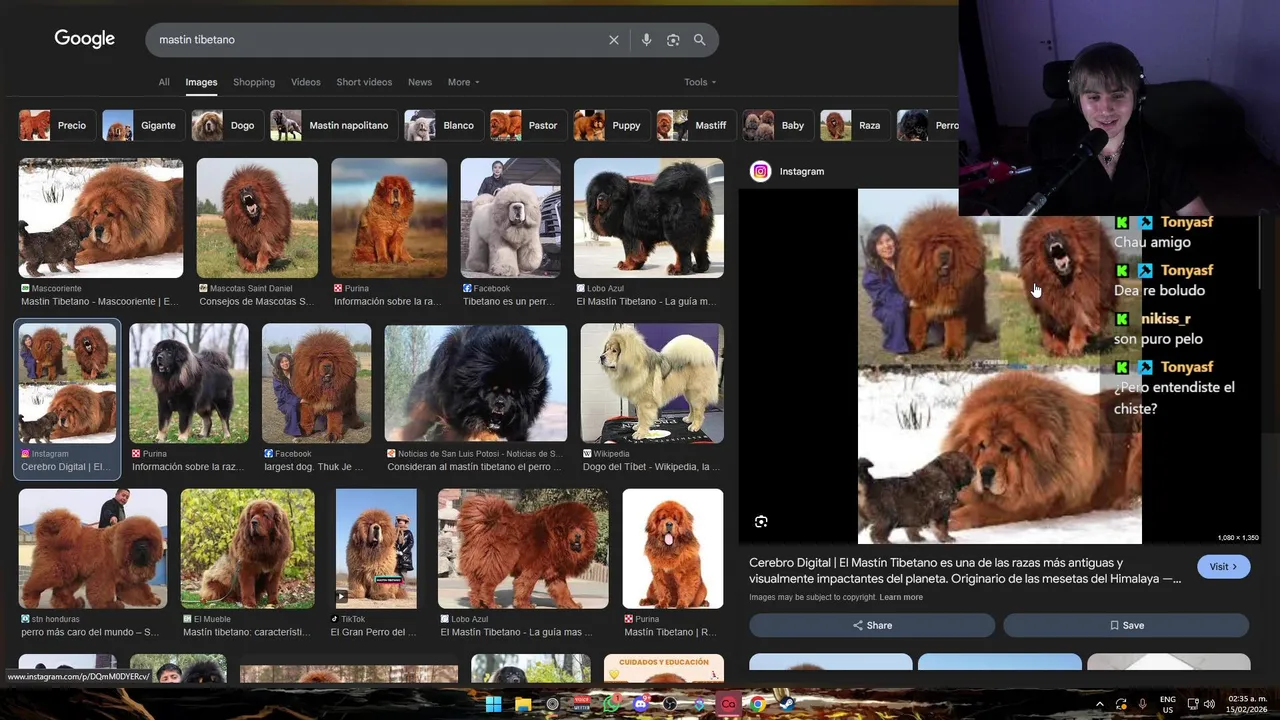The width and height of the screenshot is (1280, 720).
Task: Save the image with the Save button
Action: (x=1126, y=625)
